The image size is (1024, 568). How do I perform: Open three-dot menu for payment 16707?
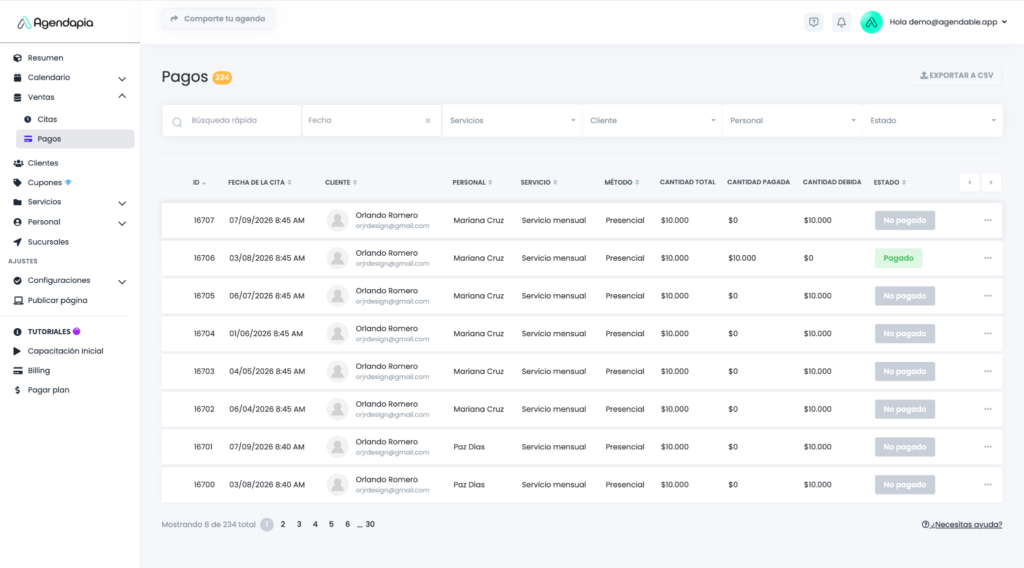pyautogui.click(x=987, y=220)
